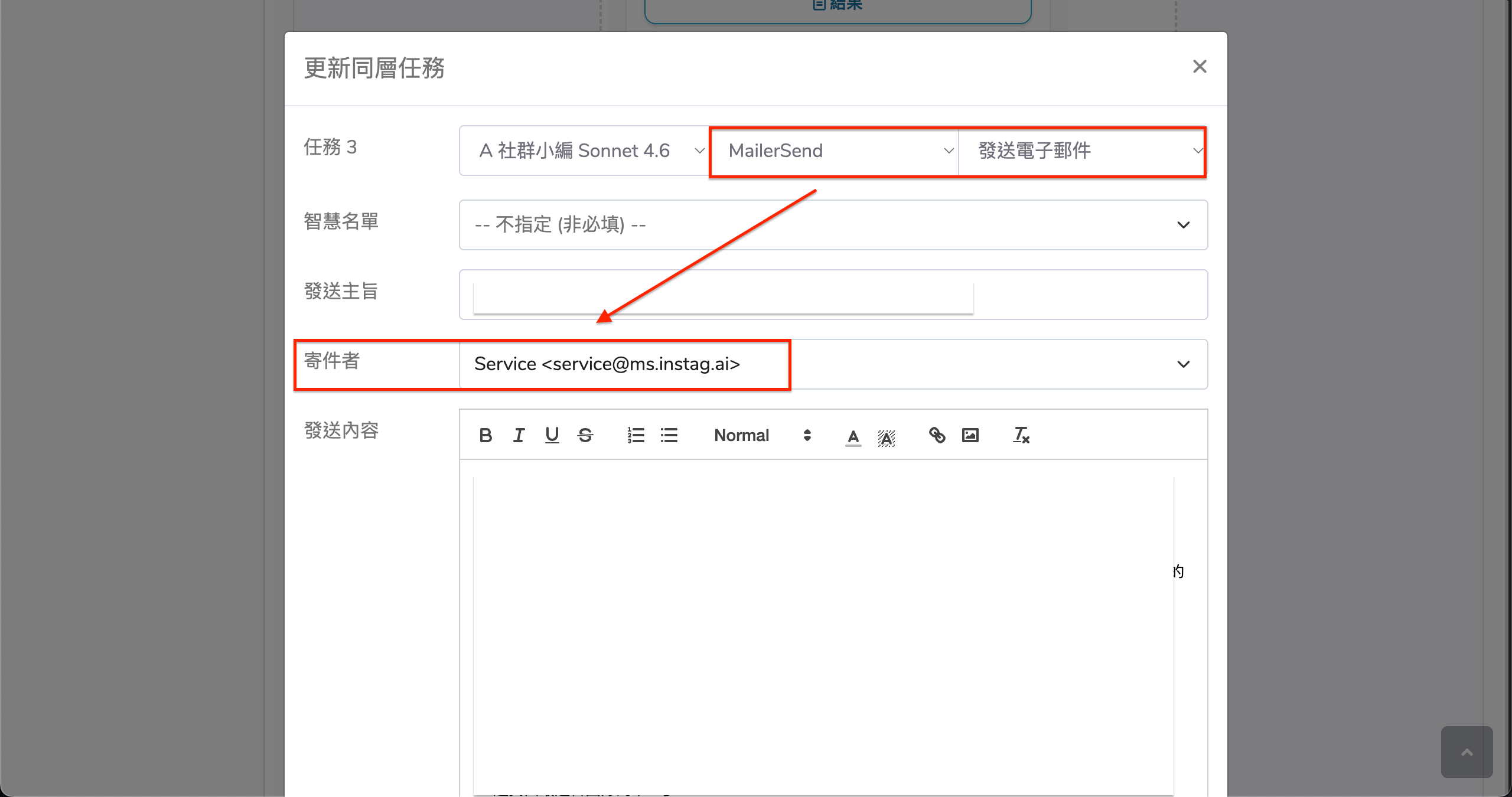Click the scroll-to-top arrow button
The width and height of the screenshot is (1512, 797).
tap(1467, 752)
